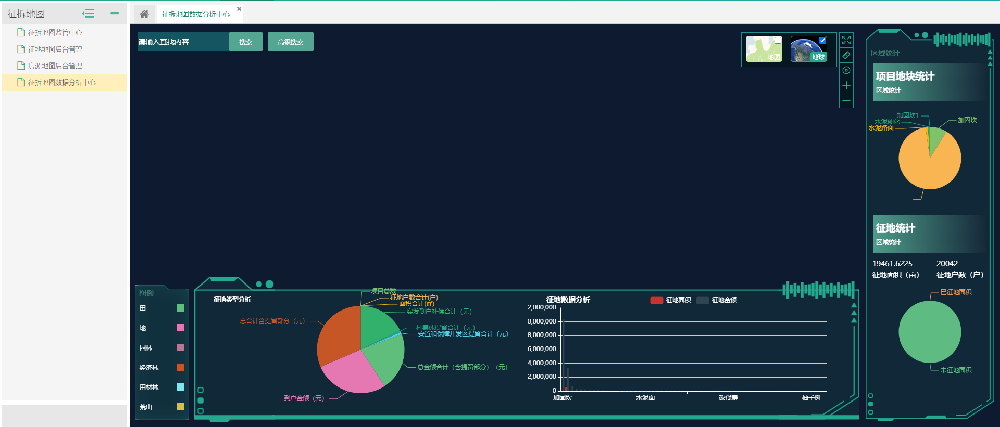This screenshot has width=1000, height=427.
Task: Zoom out with the minus map icon
Action: coord(846,101)
